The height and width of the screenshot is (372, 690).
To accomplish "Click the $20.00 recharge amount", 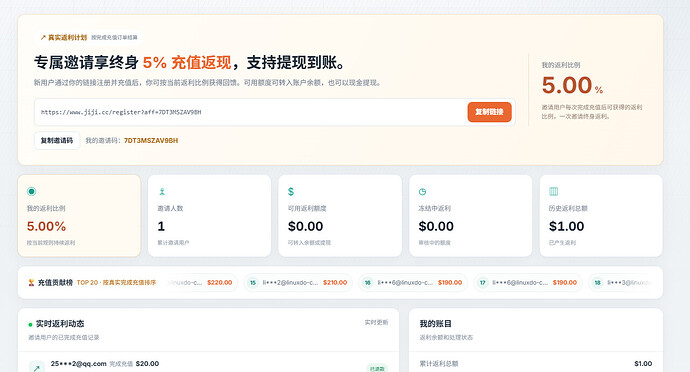I will [x=147, y=364].
